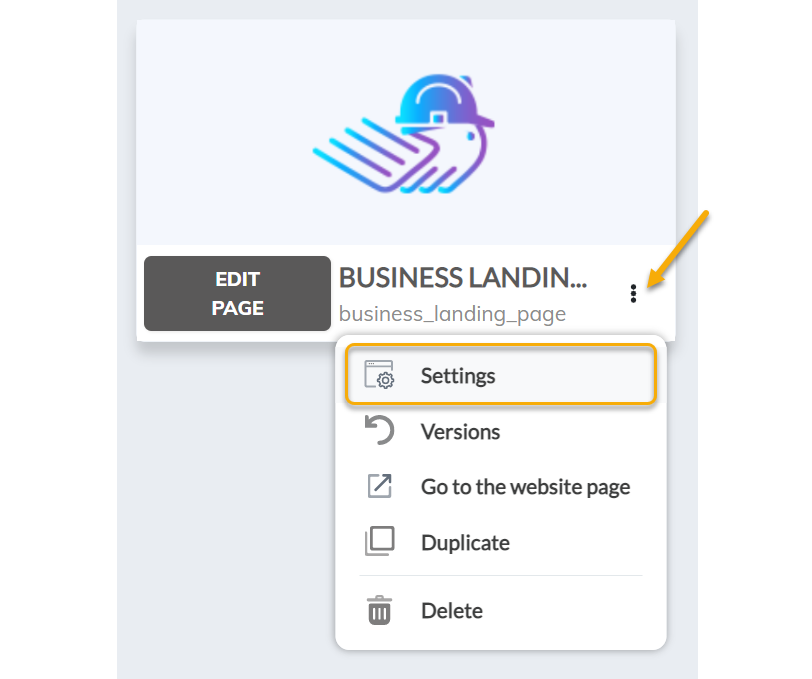
Task: Click the hard hat logo graphic
Action: point(404,134)
